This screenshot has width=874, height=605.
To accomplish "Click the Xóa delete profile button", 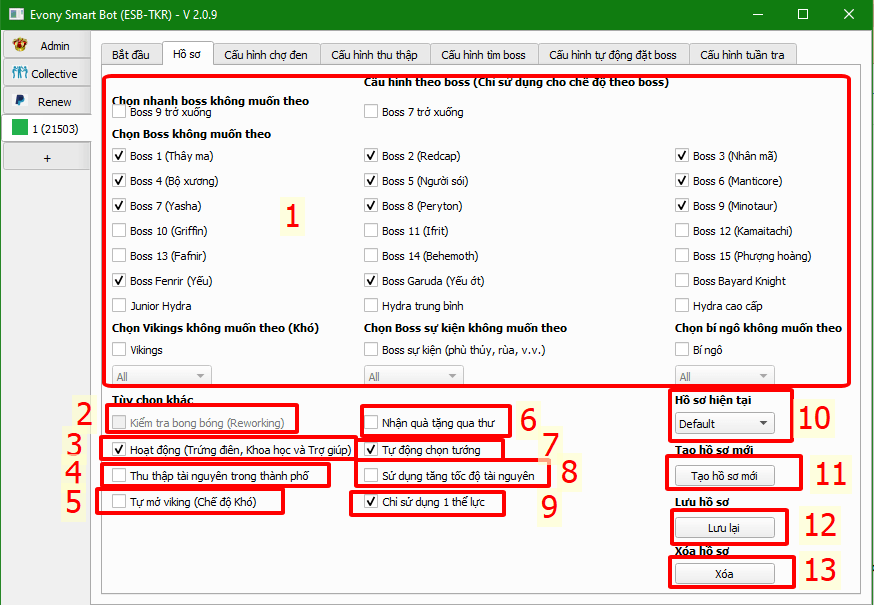I will click(724, 573).
